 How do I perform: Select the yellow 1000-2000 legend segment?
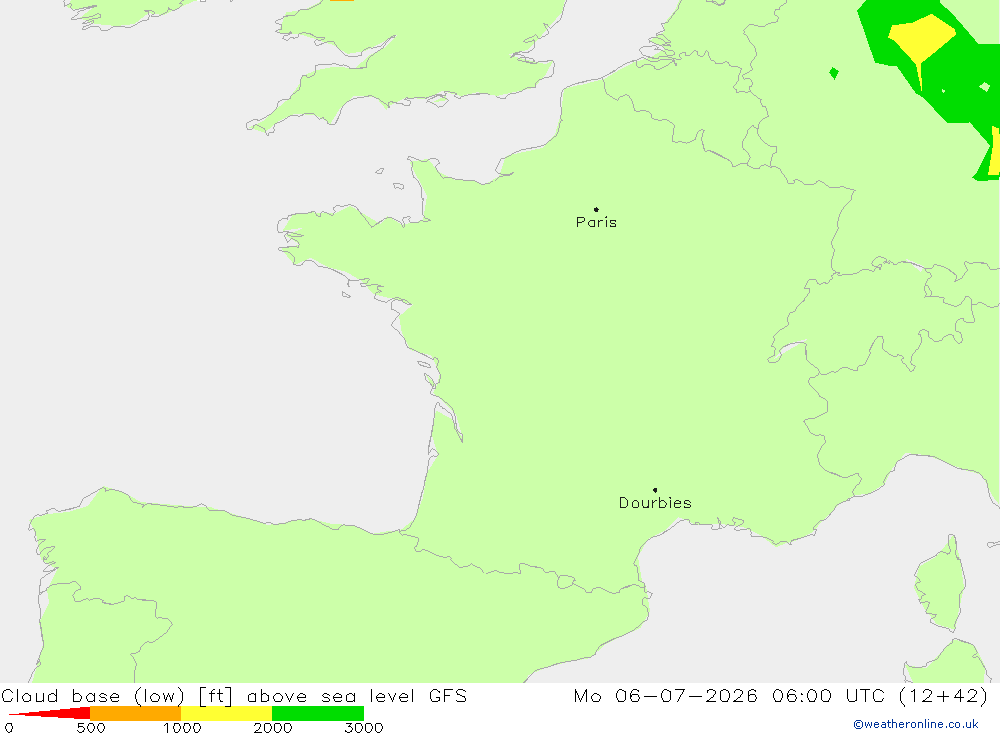pyautogui.click(x=226, y=713)
